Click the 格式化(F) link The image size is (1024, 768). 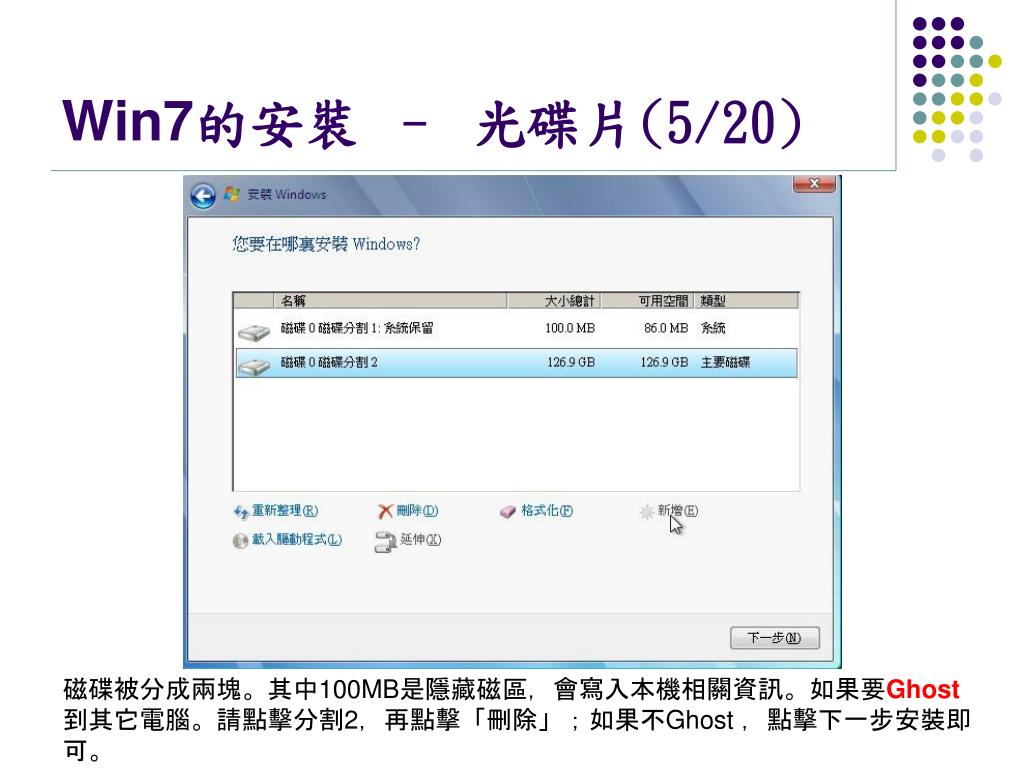pyautogui.click(x=547, y=511)
